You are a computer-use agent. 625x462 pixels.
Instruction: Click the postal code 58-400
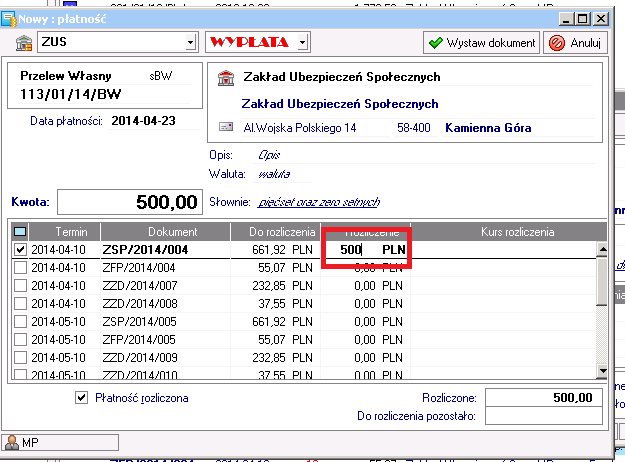(x=414, y=128)
